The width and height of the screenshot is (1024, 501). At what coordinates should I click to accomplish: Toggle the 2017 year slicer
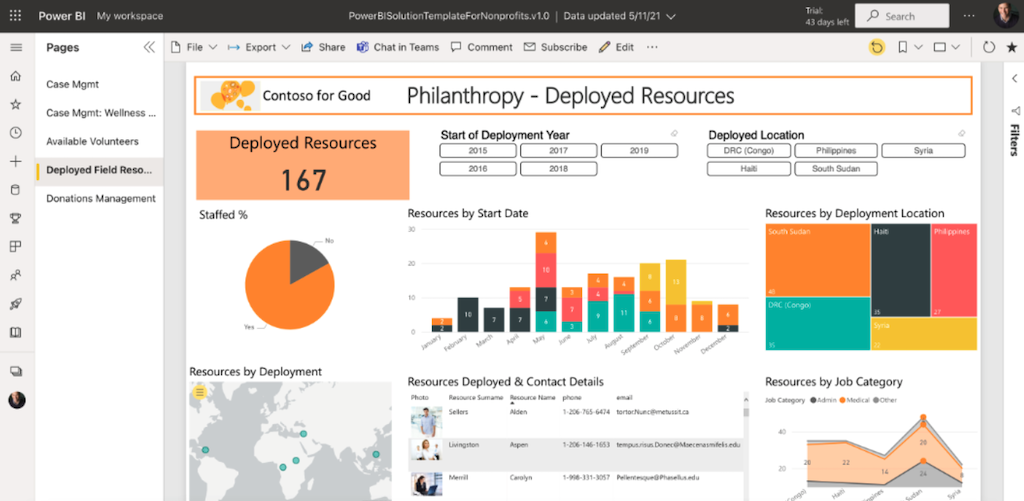pyautogui.click(x=558, y=151)
